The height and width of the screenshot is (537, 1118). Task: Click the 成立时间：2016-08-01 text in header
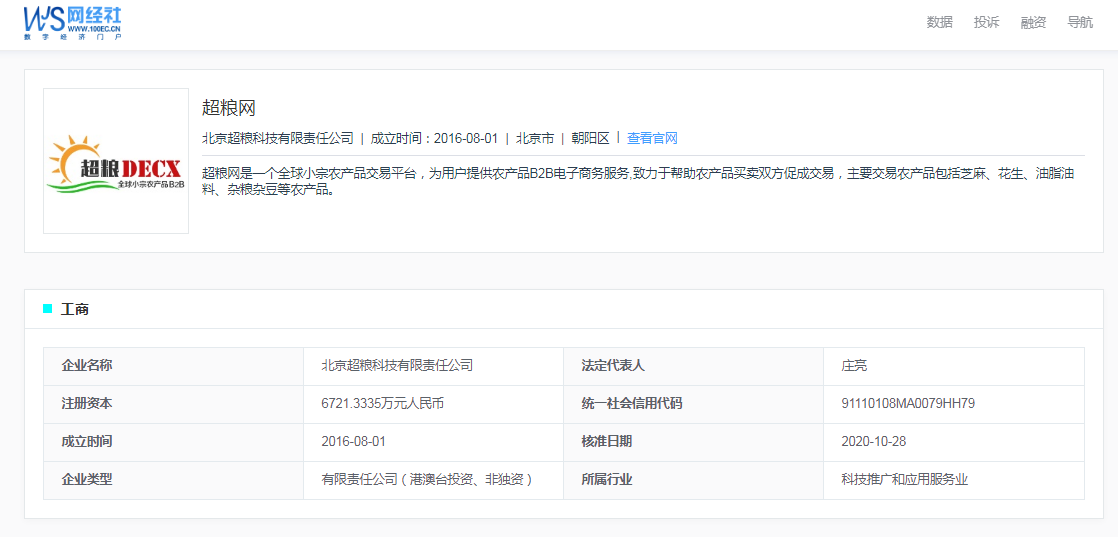pos(434,138)
